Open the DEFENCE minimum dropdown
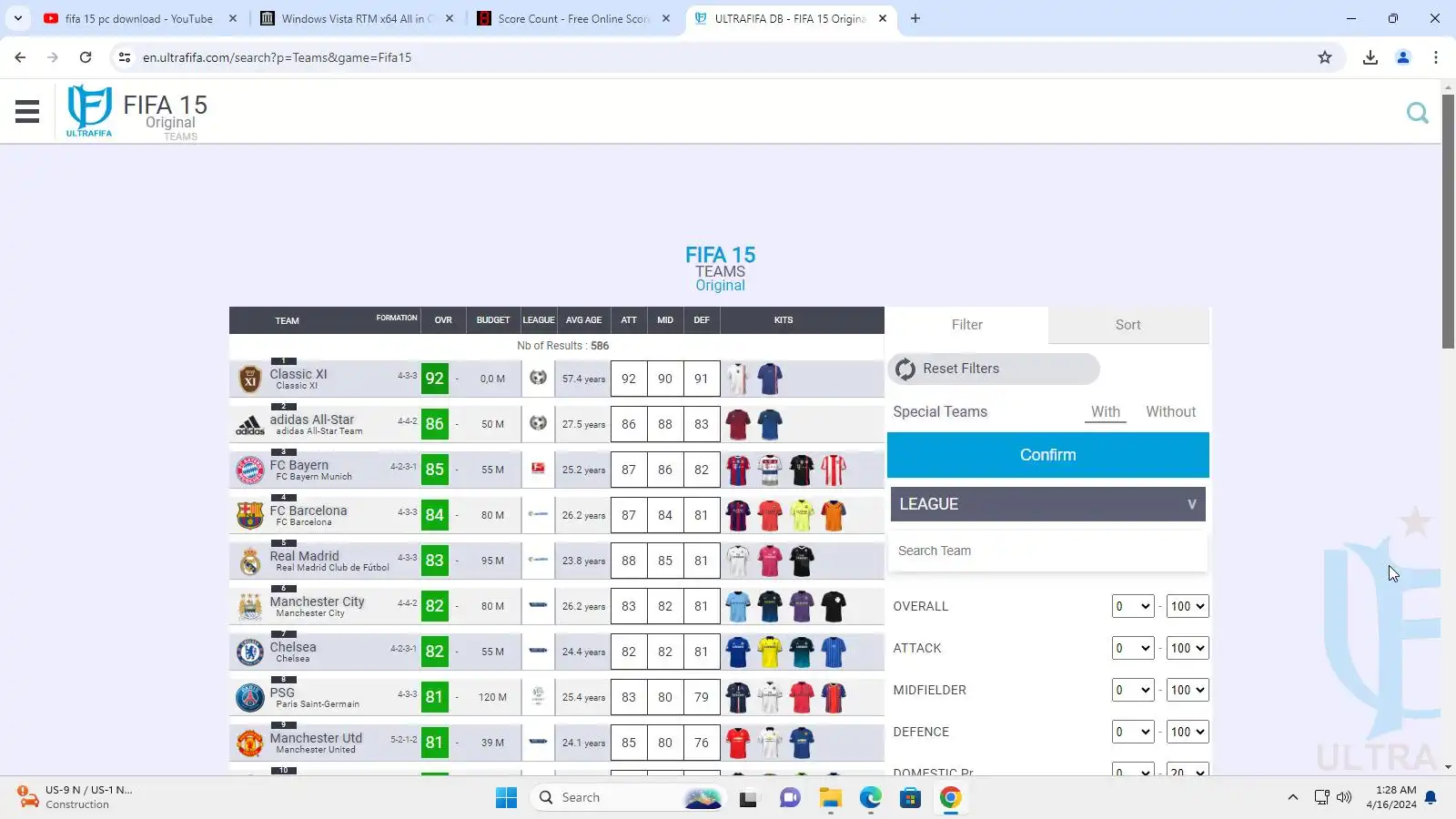The height and width of the screenshot is (819, 1456). [1133, 732]
